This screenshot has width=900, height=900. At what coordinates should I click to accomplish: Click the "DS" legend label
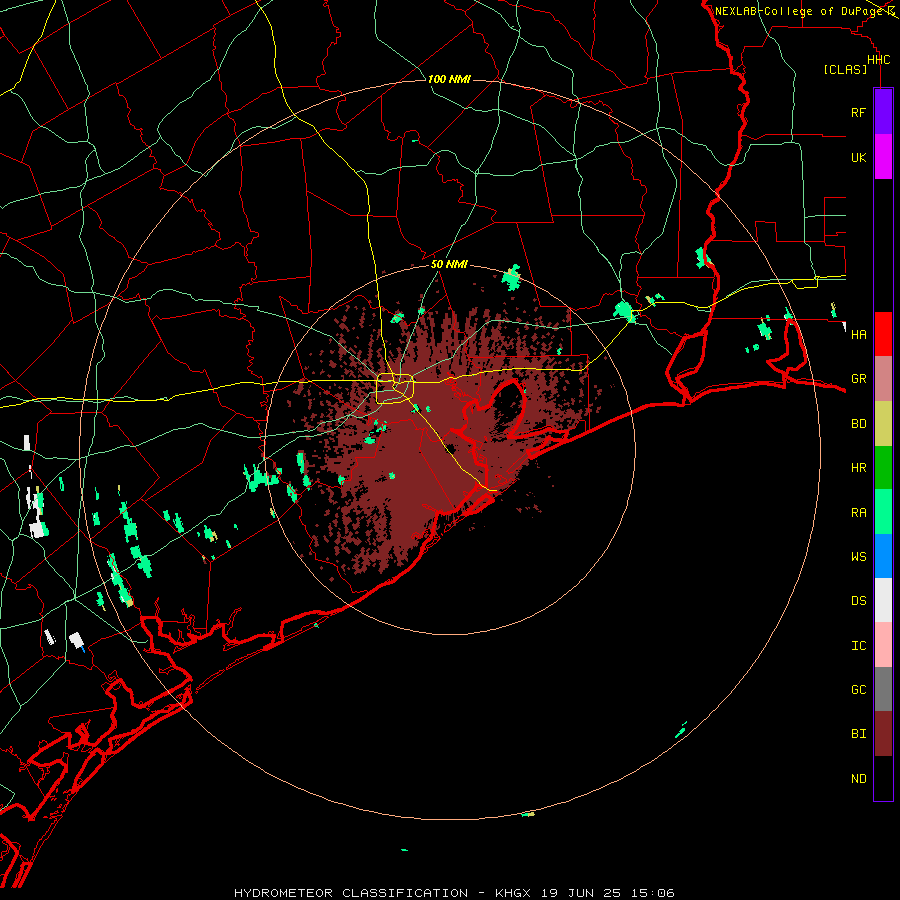[858, 601]
